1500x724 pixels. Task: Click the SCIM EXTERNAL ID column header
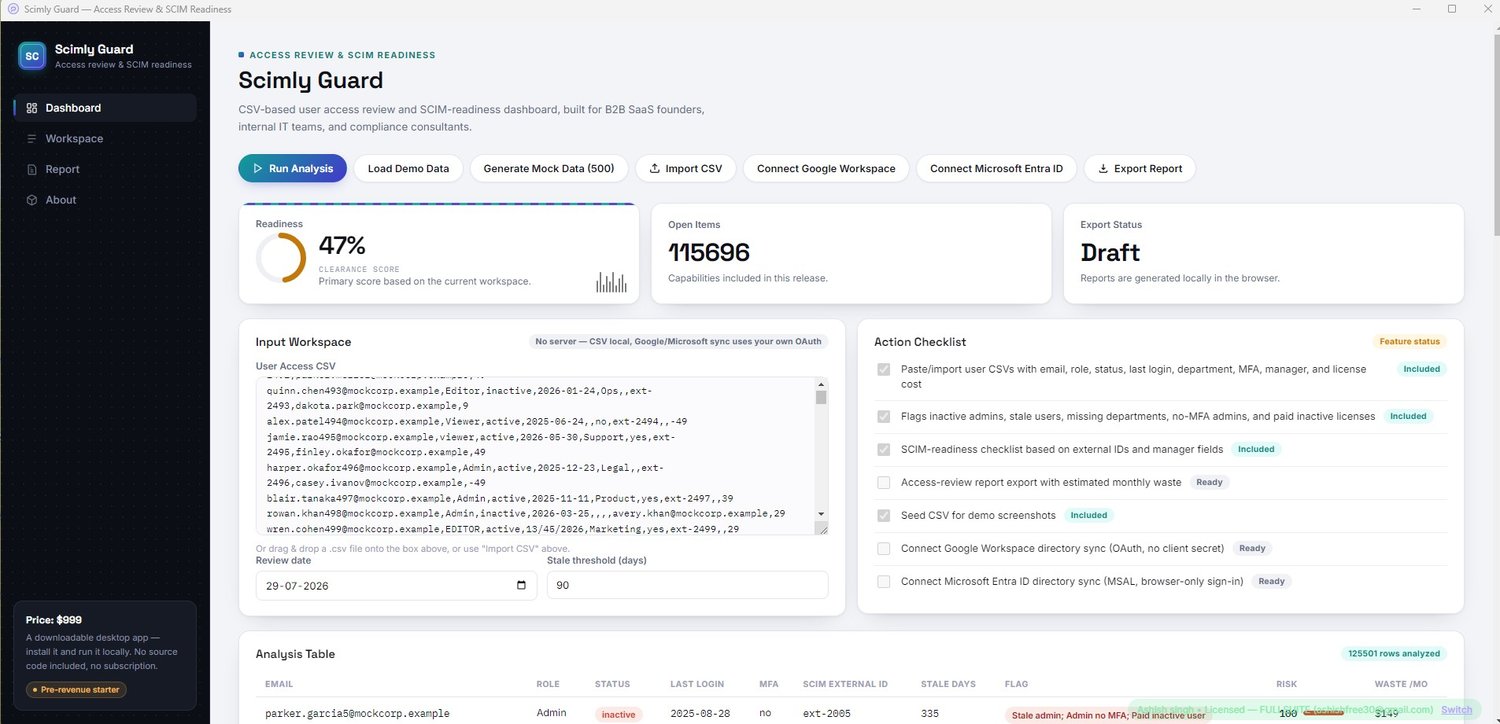pyautogui.click(x=846, y=684)
